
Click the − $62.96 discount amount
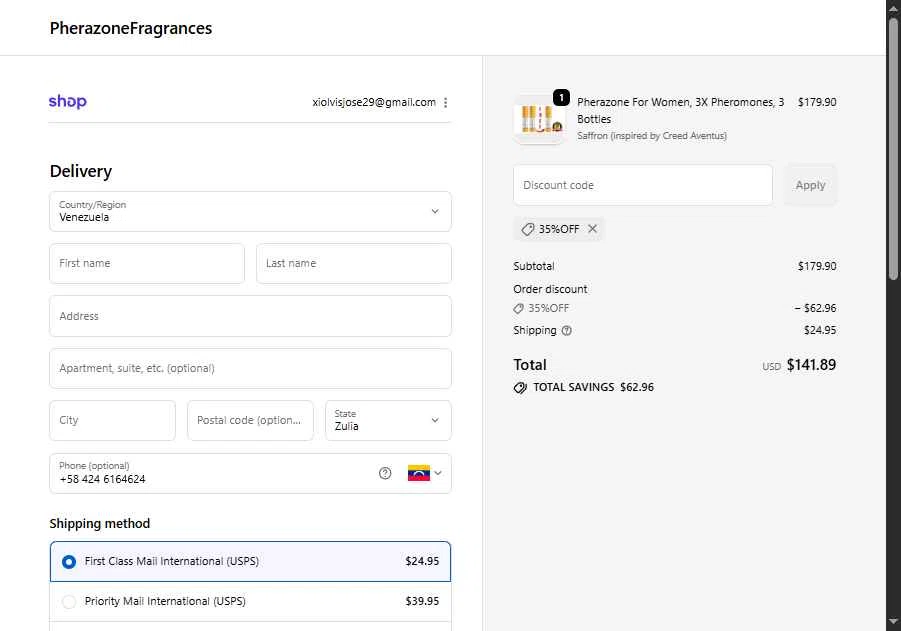coord(815,308)
